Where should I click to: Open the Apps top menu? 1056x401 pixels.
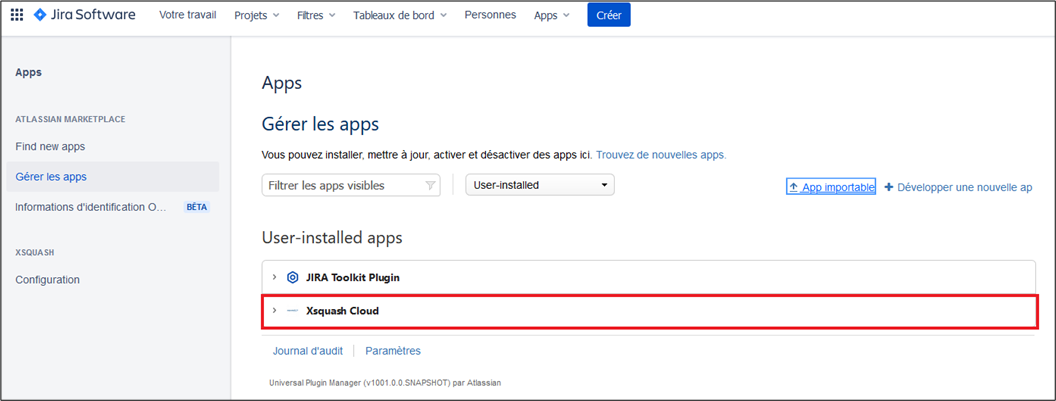point(552,15)
